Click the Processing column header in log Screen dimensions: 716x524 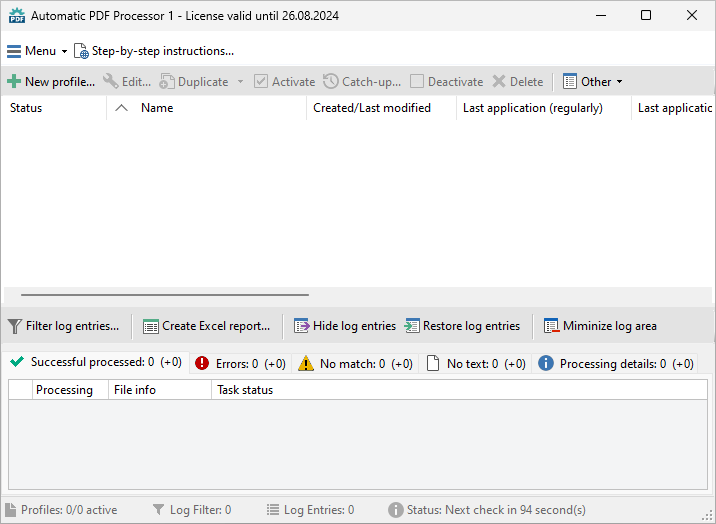coord(70,390)
